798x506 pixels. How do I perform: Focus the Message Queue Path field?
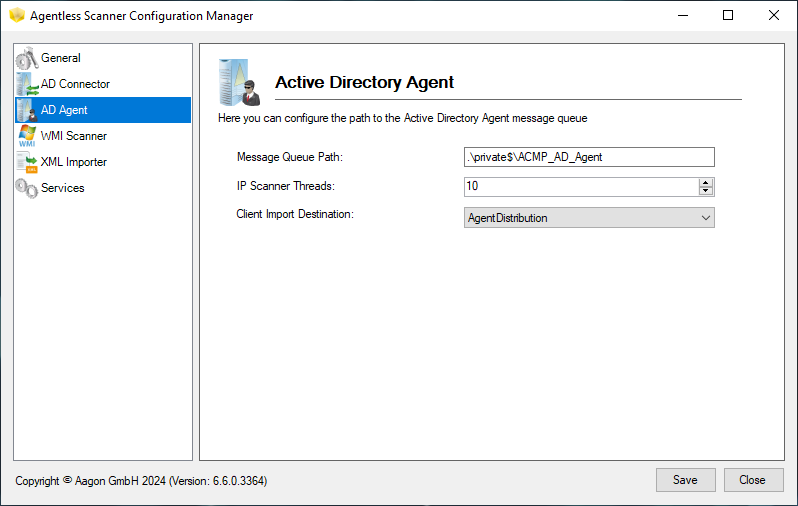coord(589,157)
